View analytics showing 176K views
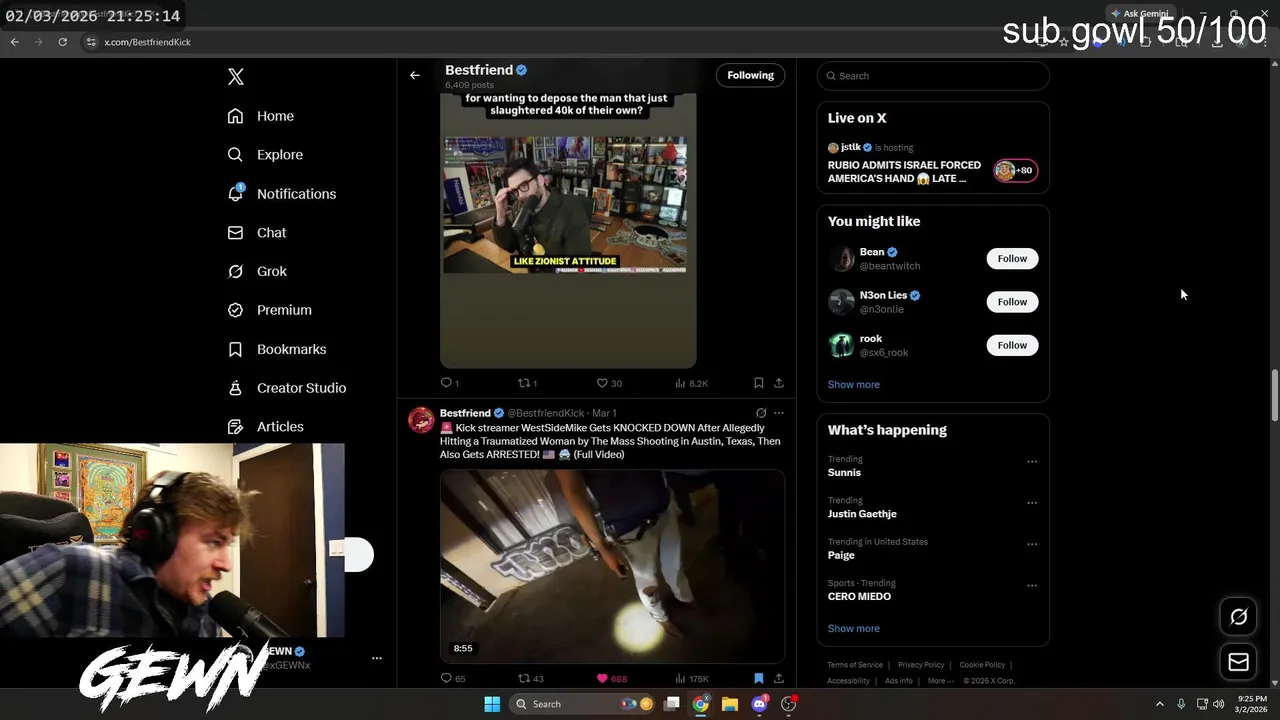Image resolution: width=1280 pixels, height=720 pixels. point(691,678)
